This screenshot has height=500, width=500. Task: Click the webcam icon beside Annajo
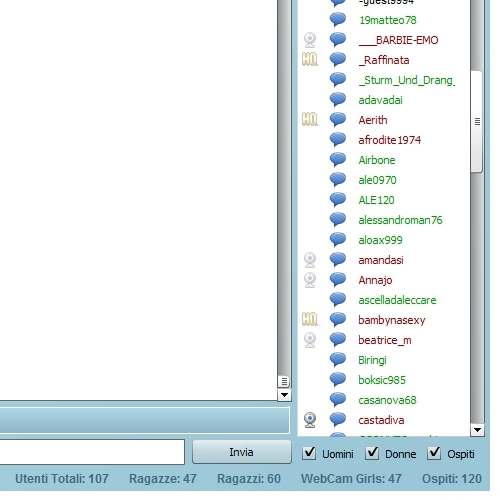click(x=310, y=280)
